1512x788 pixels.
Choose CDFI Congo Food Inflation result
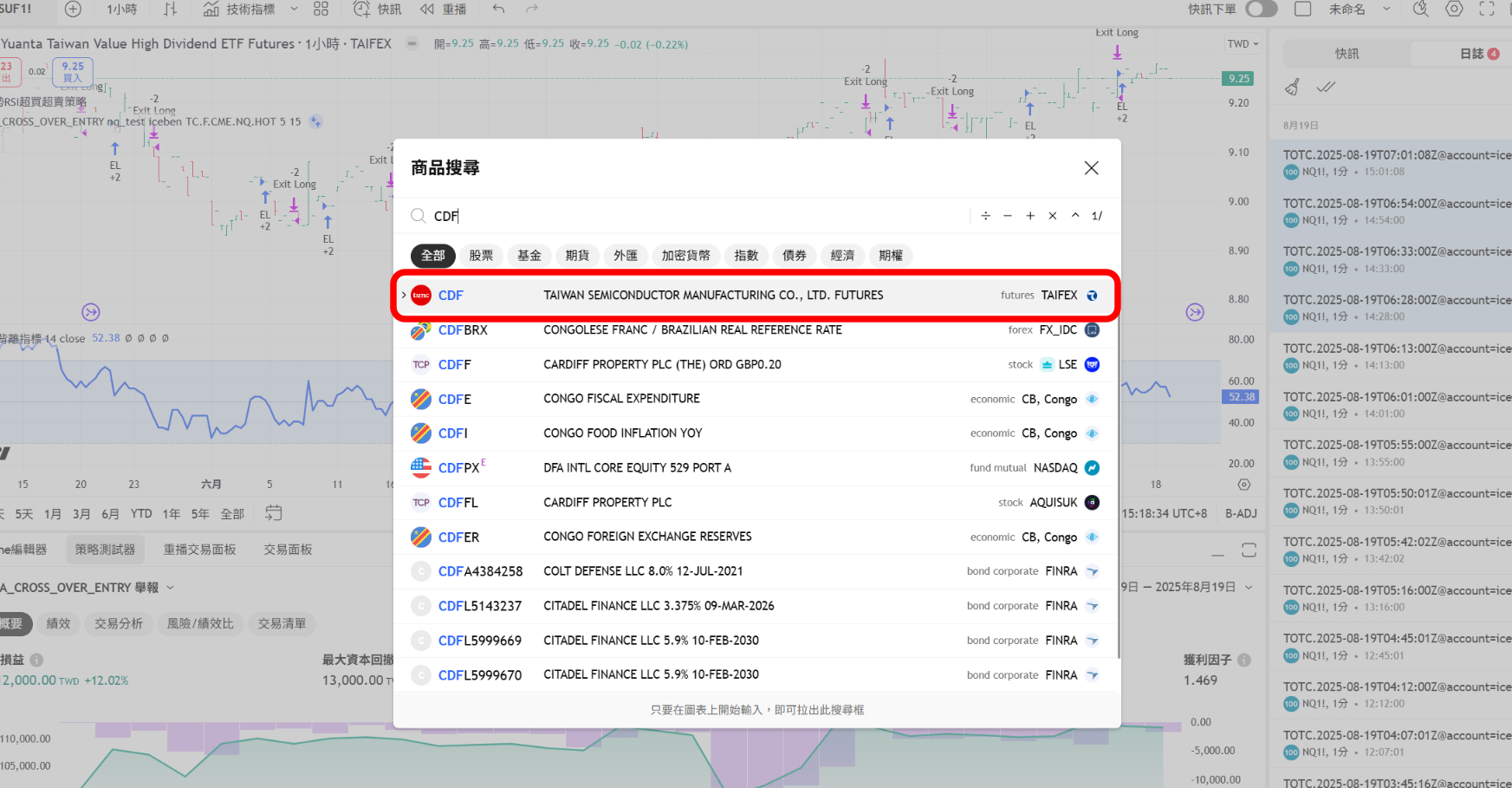[x=756, y=433]
